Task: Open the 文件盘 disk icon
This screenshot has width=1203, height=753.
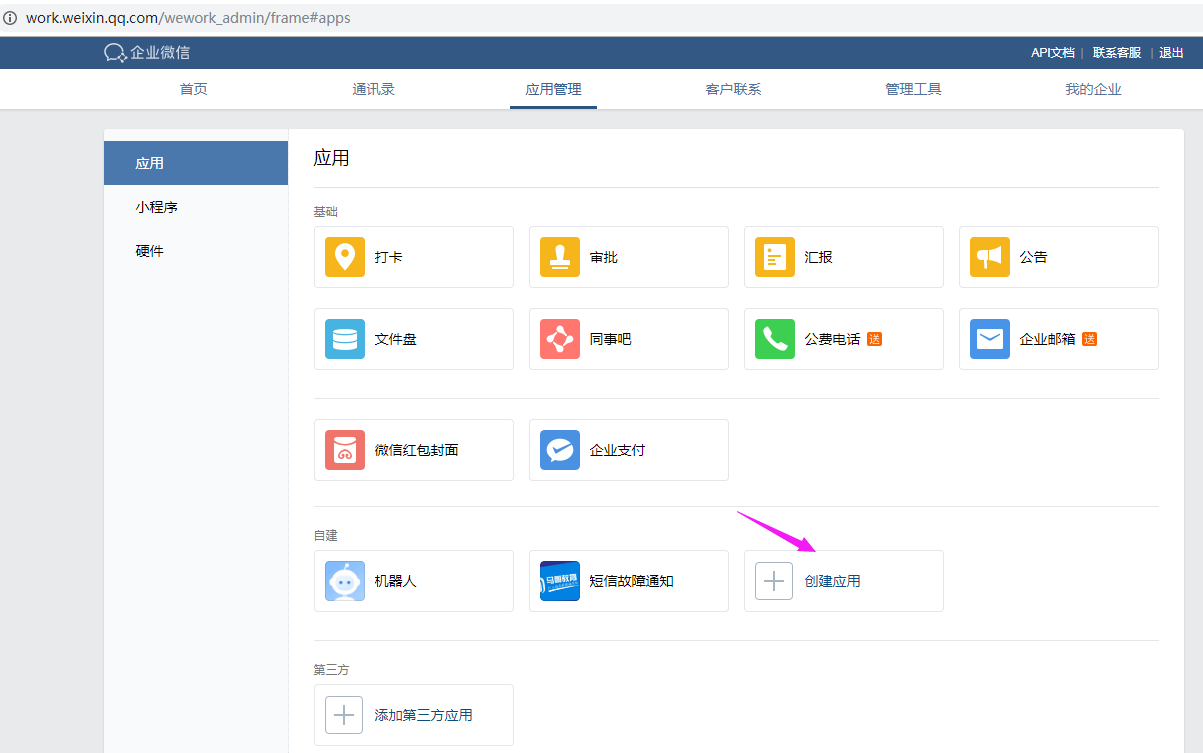Action: [x=345, y=339]
